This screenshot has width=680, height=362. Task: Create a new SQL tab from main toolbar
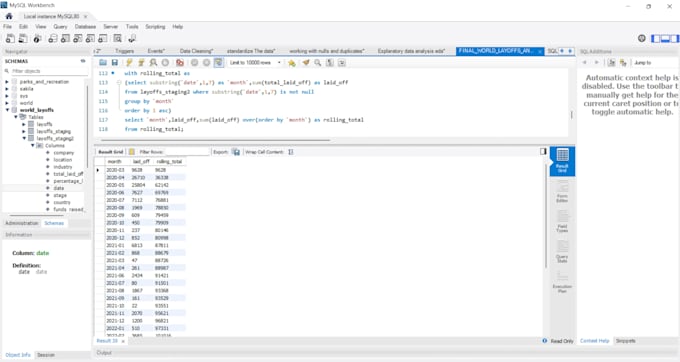pyautogui.click(x=10, y=39)
